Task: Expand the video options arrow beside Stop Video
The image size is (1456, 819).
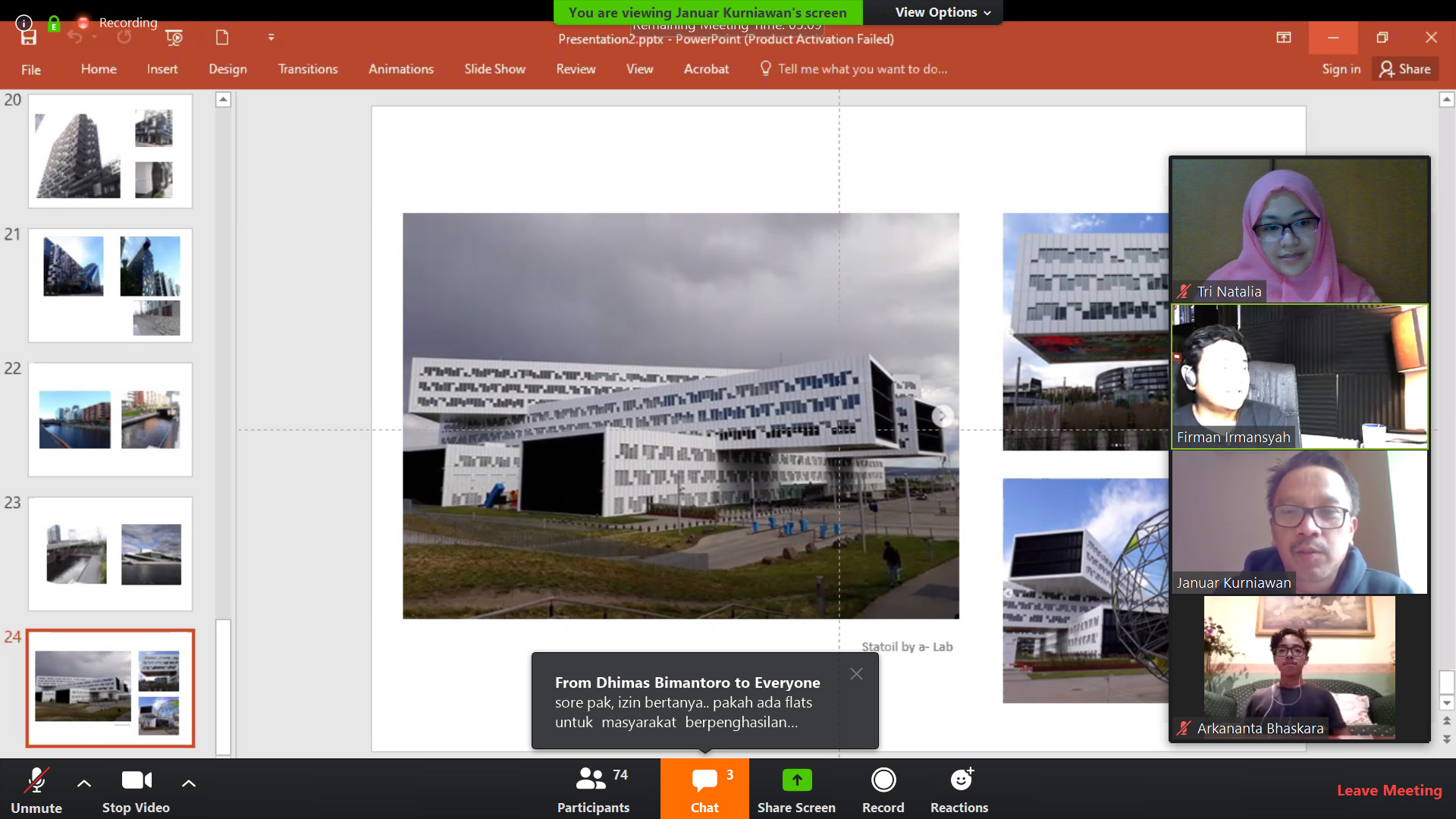Action: click(x=189, y=783)
